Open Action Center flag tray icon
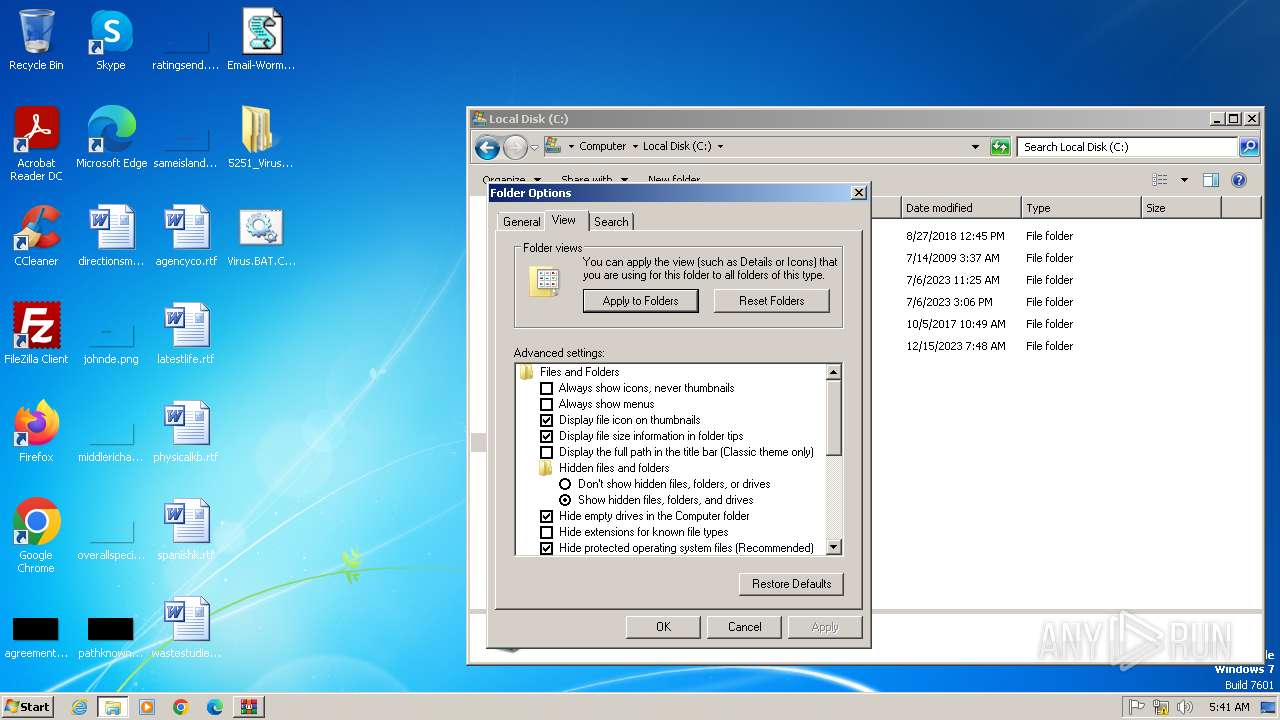The width and height of the screenshot is (1280, 720). 1137,707
